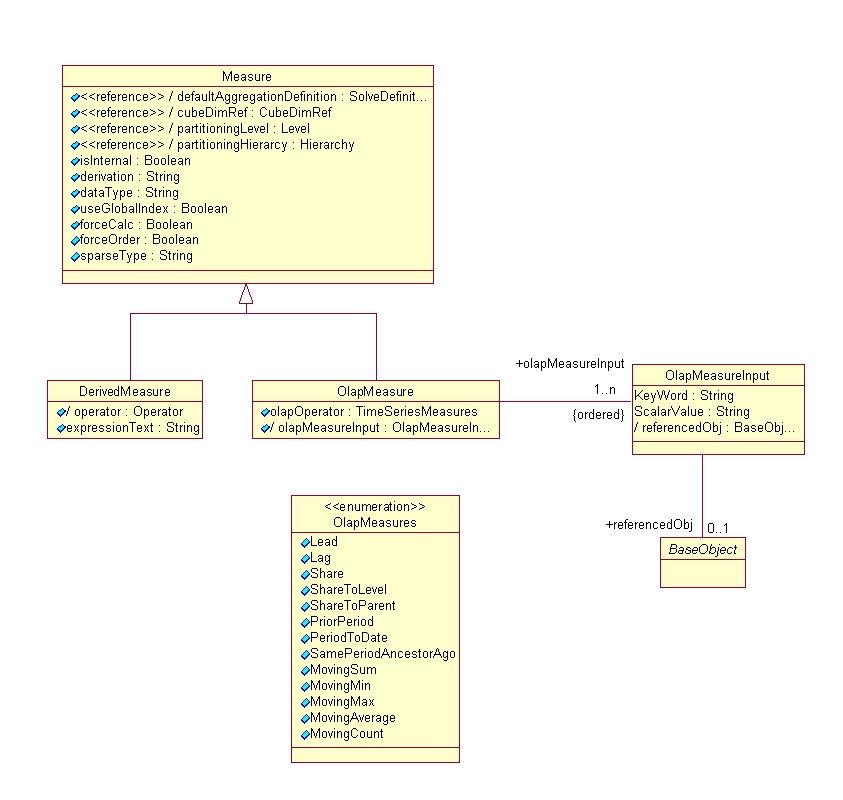This screenshot has height=800, width=843.
Task: Click the Share enumeration literal
Action: click(327, 574)
